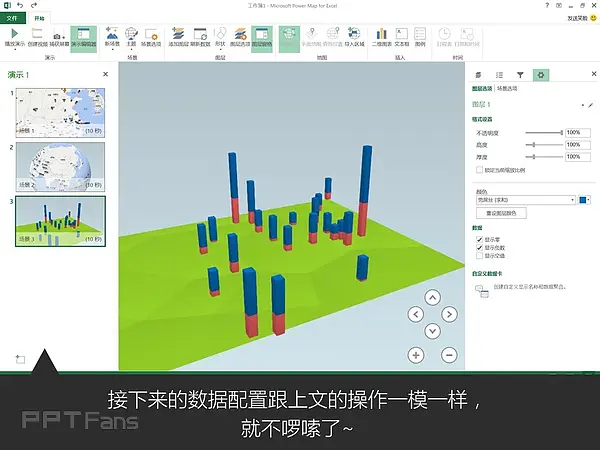Tilt the map up with up arrow
Image resolution: width=600 pixels, height=450 pixels.
pyautogui.click(x=432, y=297)
